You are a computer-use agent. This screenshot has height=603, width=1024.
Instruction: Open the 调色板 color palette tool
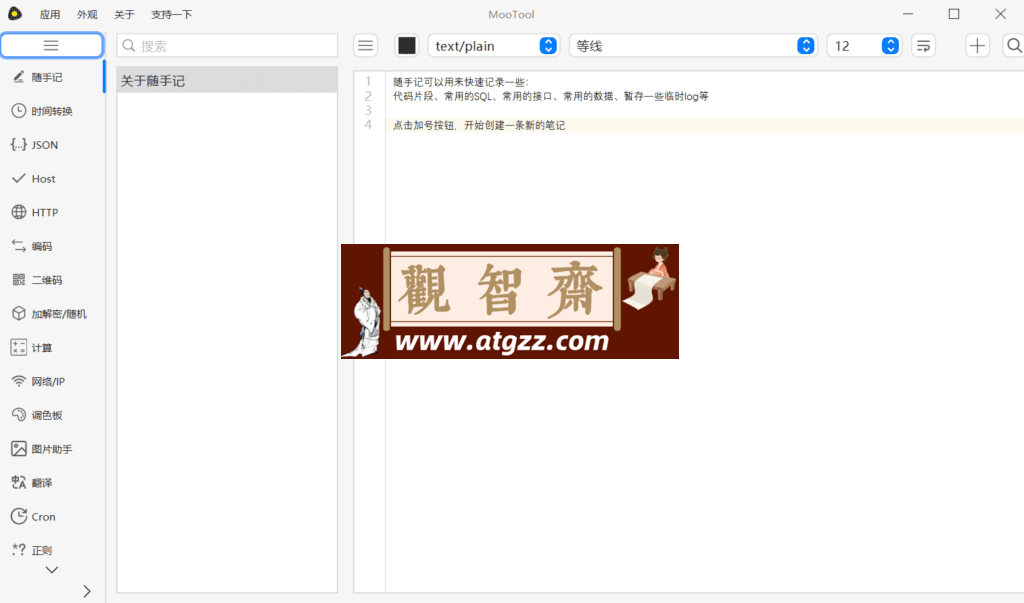(x=51, y=415)
